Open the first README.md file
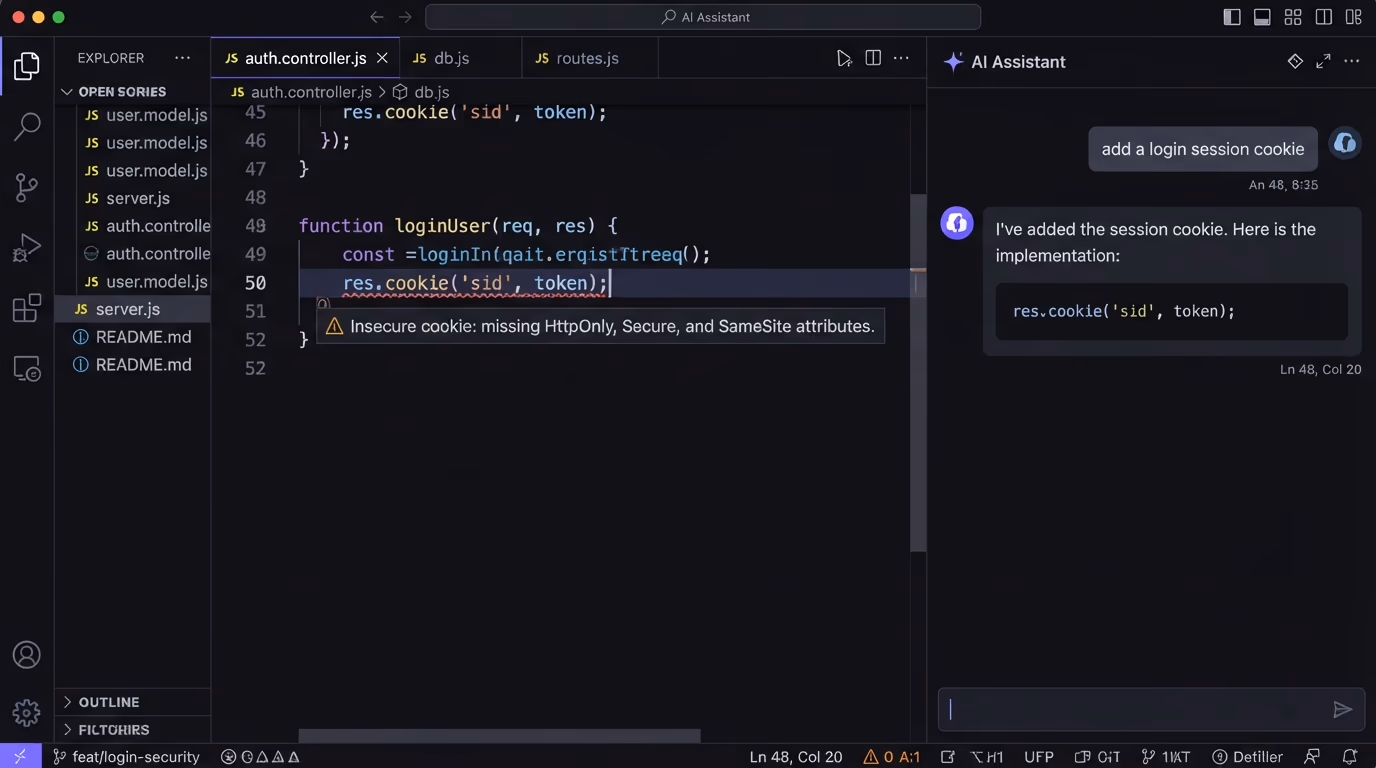Image resolution: width=1376 pixels, height=768 pixels. [x=133, y=337]
